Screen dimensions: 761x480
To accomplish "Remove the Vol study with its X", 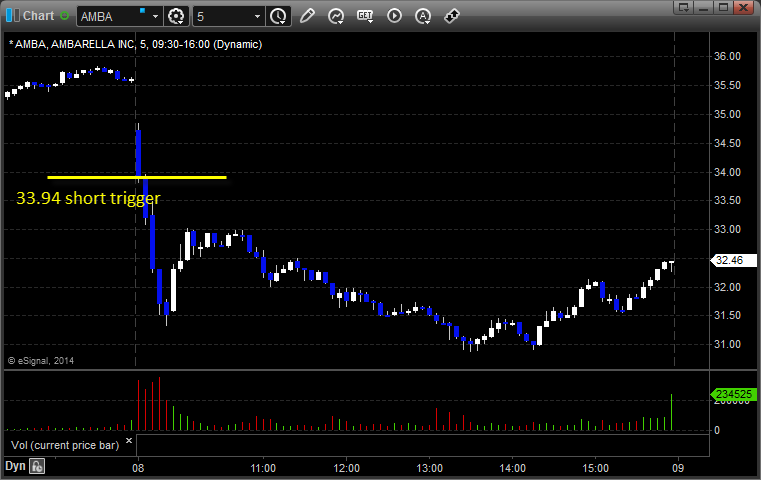I will click(x=129, y=441).
